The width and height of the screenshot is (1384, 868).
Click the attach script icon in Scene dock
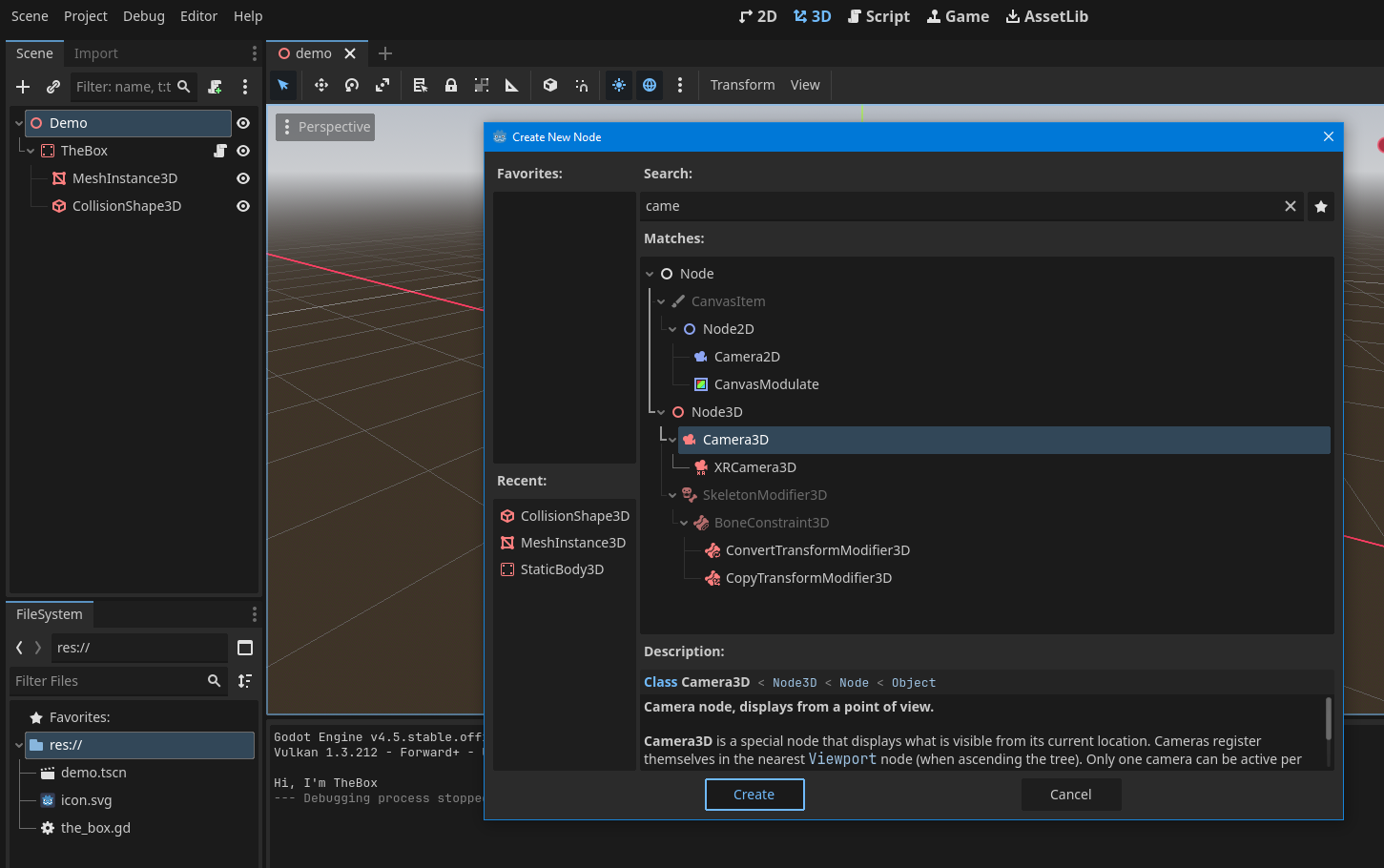click(216, 87)
